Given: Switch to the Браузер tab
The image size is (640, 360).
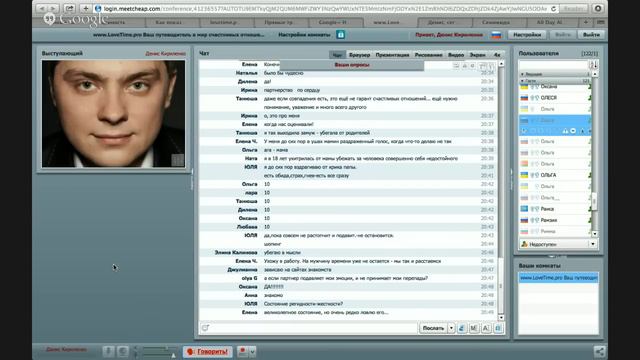Looking at the screenshot, I should point(359,55).
